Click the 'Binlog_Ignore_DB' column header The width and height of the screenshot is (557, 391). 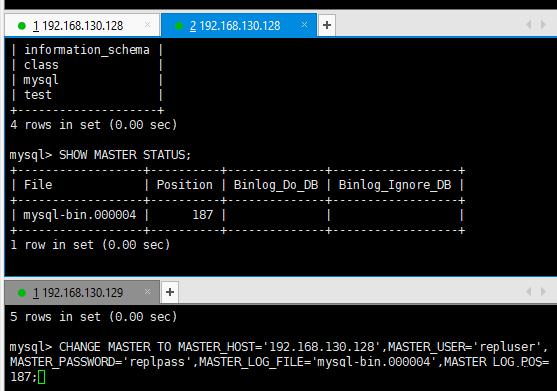[395, 185]
